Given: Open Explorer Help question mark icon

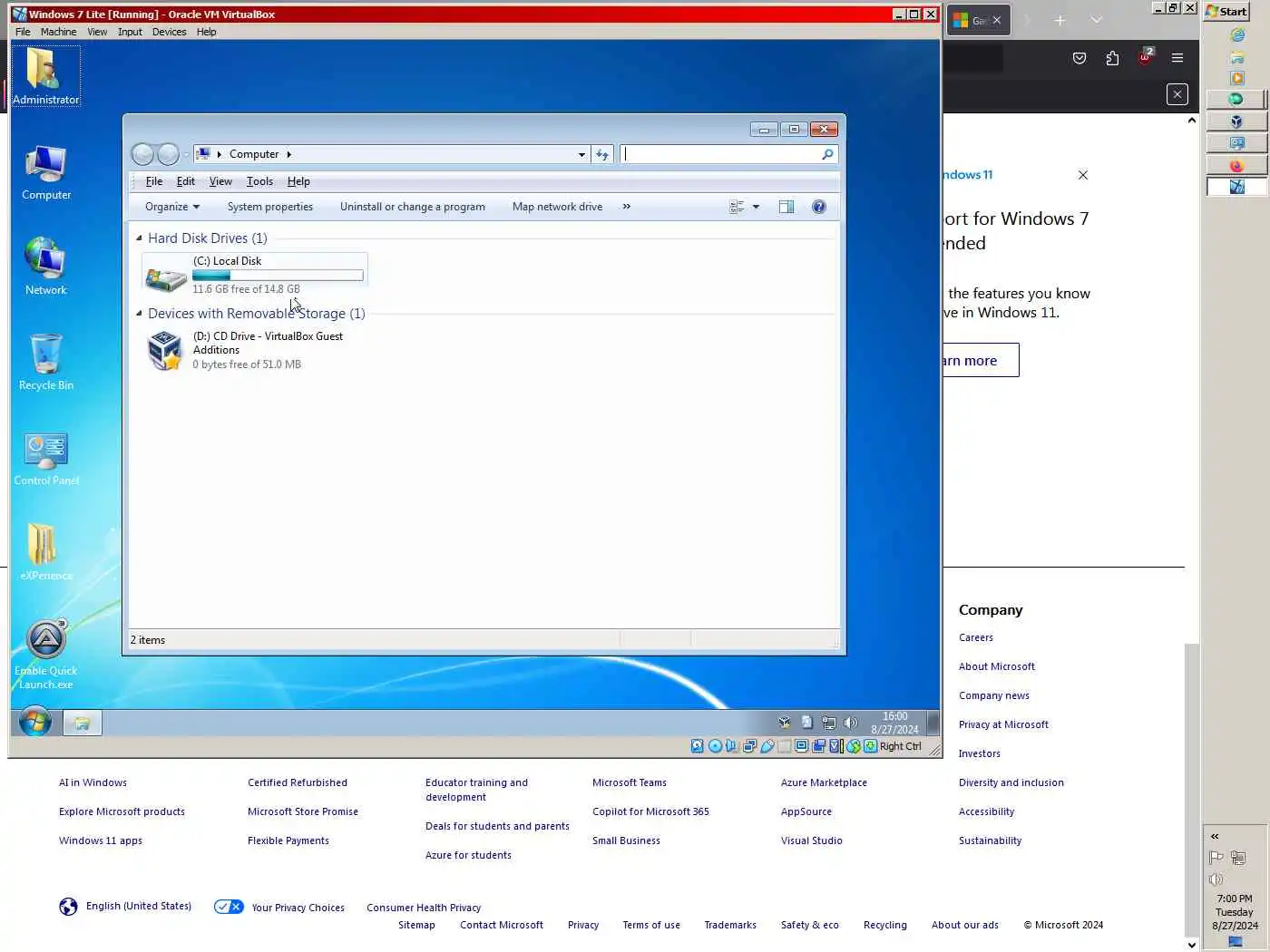Looking at the screenshot, I should pyautogui.click(x=819, y=207).
